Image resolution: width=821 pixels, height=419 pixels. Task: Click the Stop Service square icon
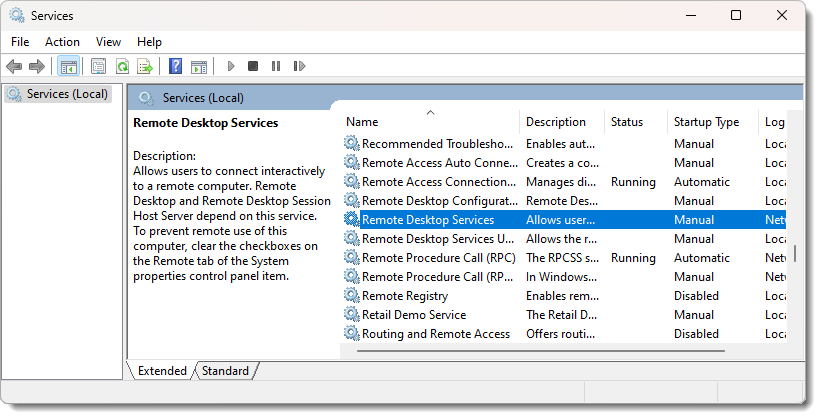pos(253,67)
